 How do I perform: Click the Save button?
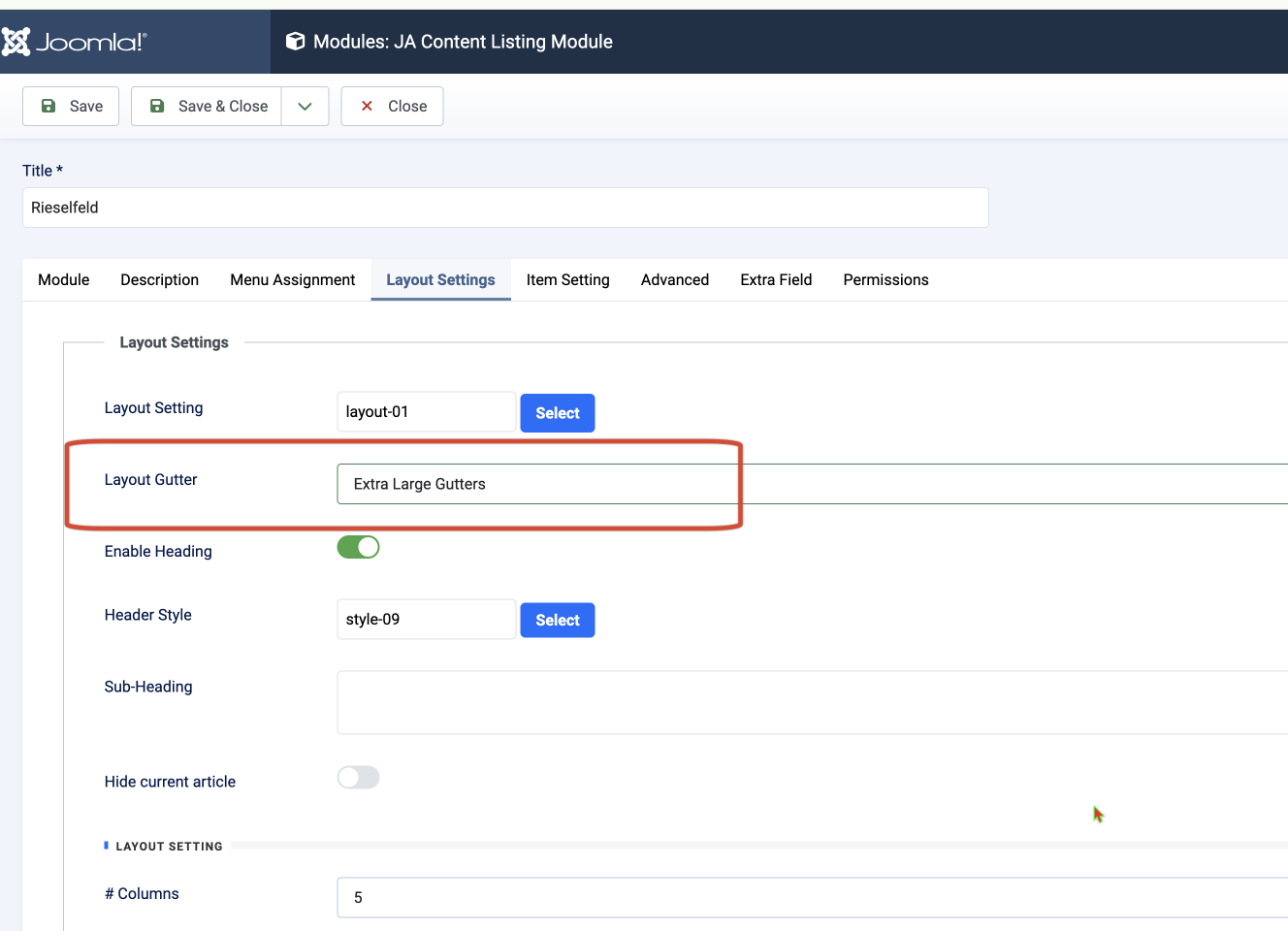point(71,107)
